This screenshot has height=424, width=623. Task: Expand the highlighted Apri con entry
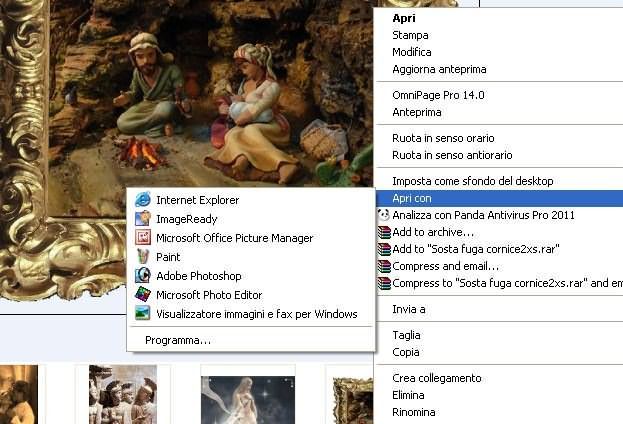tap(499, 198)
